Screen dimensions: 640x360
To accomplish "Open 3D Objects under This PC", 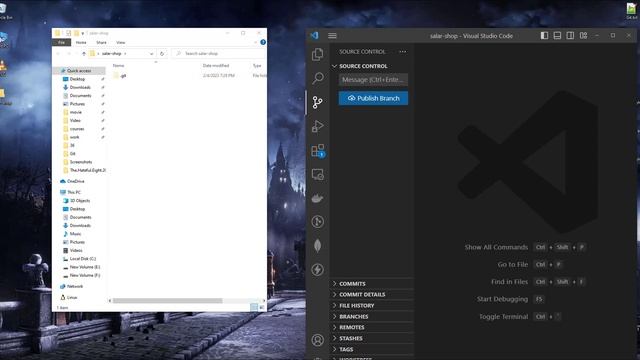I will coord(80,201).
